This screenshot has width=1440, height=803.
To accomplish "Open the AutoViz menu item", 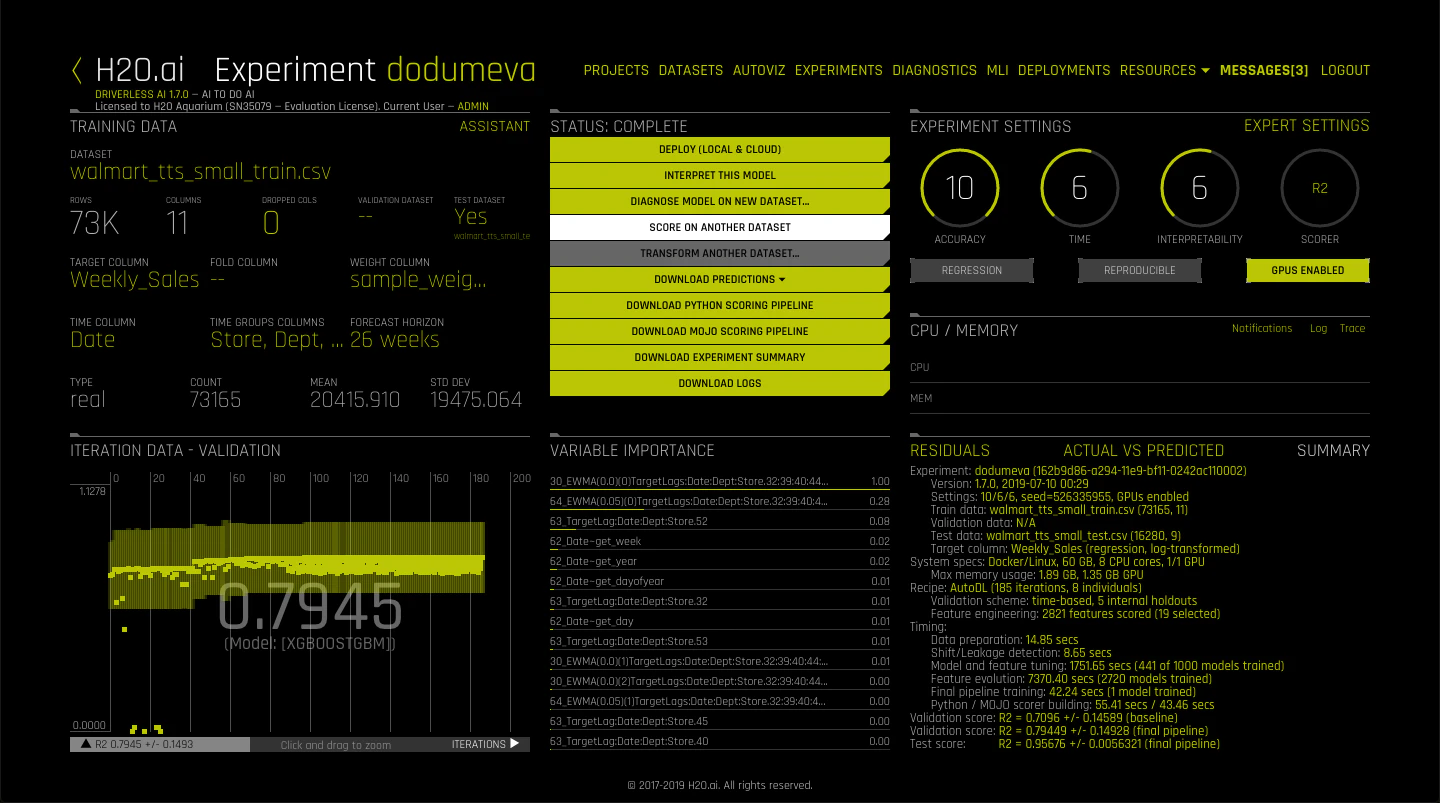I will pyautogui.click(x=759, y=70).
